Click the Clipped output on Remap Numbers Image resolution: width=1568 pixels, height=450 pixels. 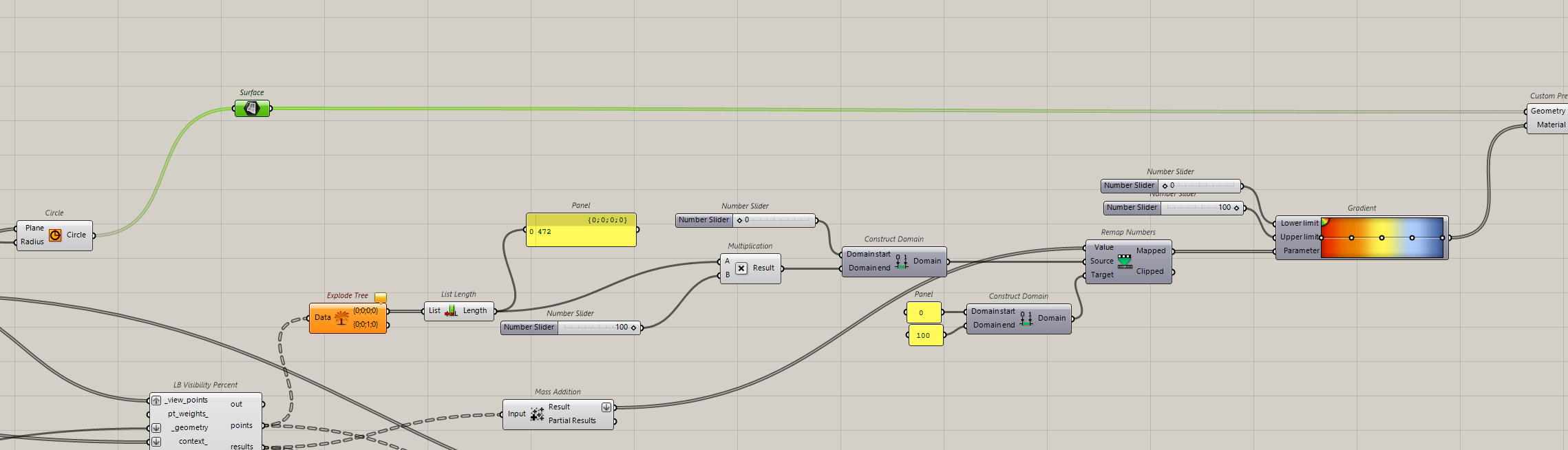(1149, 272)
